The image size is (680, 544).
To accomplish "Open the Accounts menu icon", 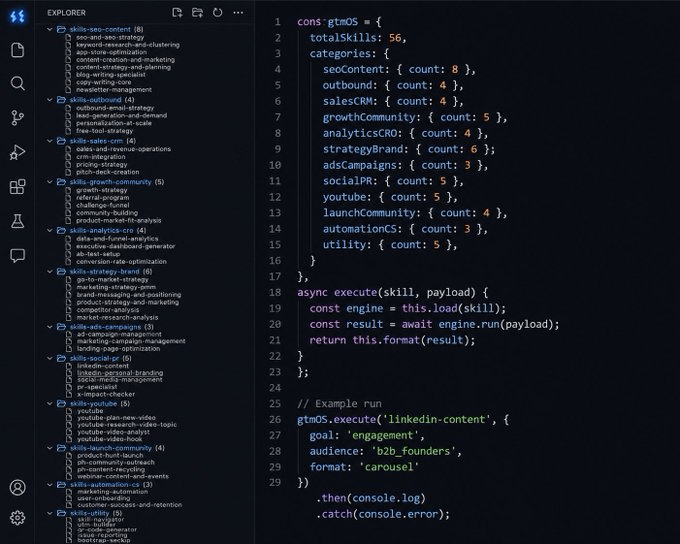I will [x=17, y=488].
